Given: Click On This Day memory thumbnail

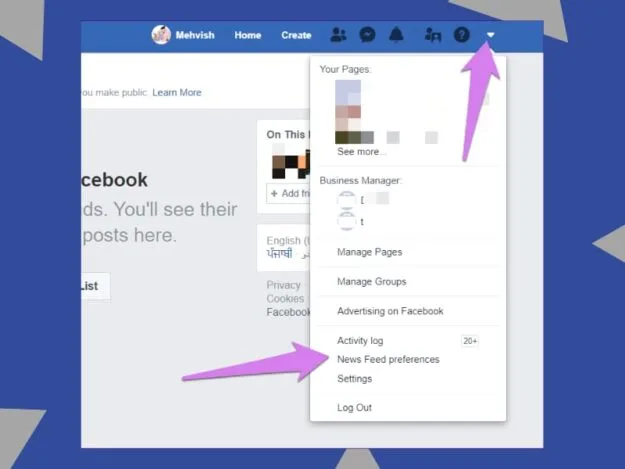Looking at the screenshot, I should (x=291, y=163).
